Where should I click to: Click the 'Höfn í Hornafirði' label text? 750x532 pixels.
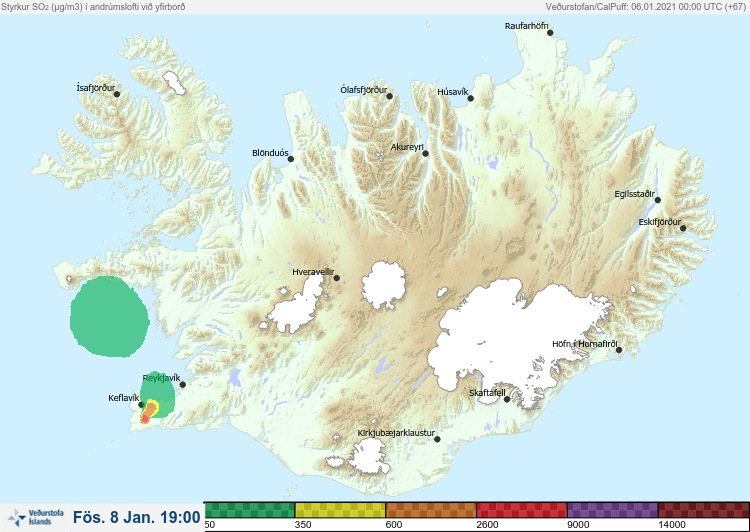coord(585,344)
